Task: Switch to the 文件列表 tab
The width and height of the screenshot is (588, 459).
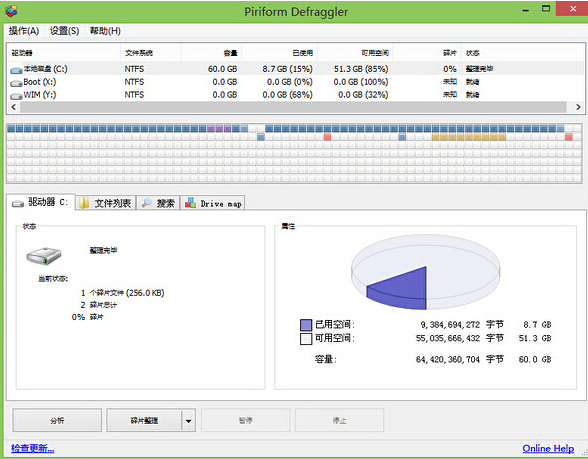Action: (x=106, y=203)
